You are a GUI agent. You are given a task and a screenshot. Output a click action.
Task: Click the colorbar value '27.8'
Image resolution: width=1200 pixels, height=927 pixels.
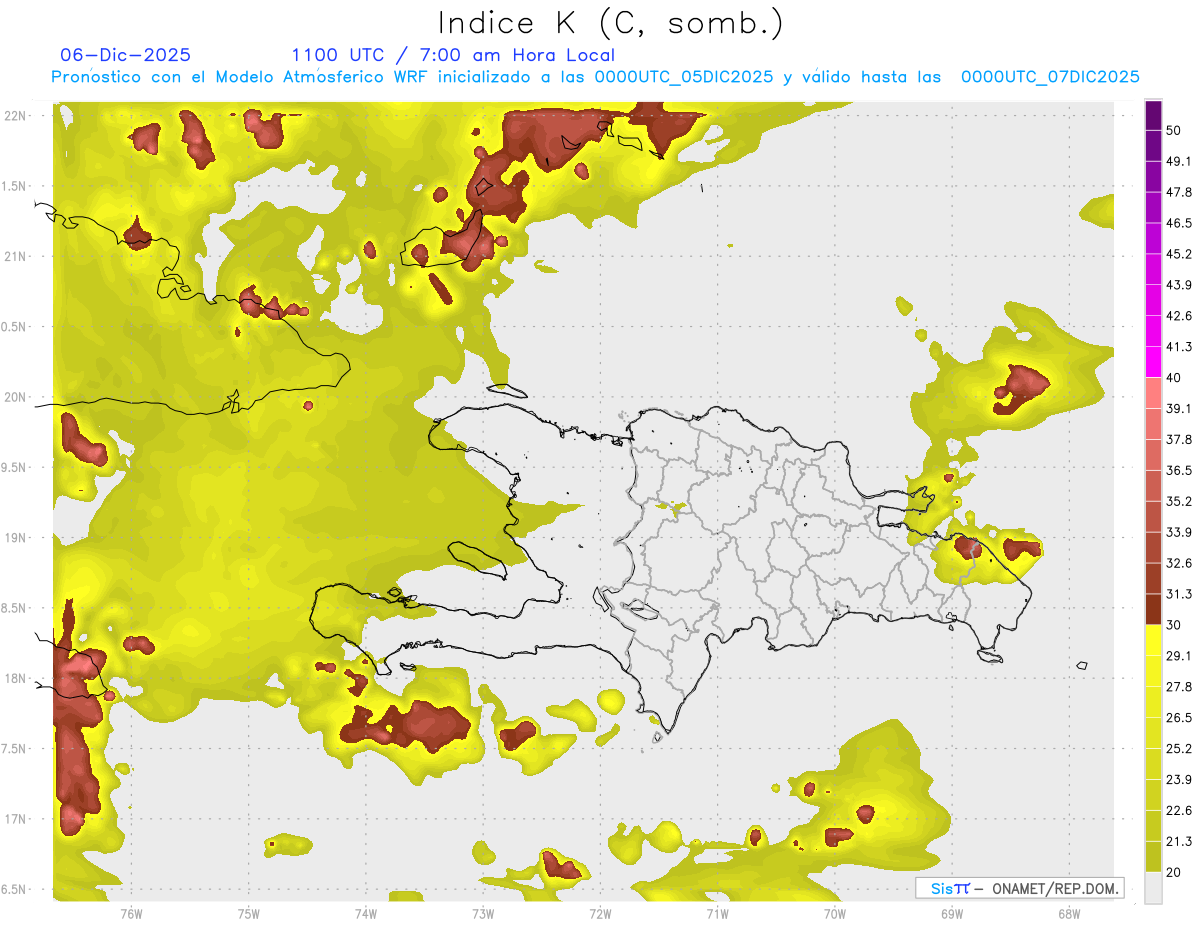[x=1179, y=687]
